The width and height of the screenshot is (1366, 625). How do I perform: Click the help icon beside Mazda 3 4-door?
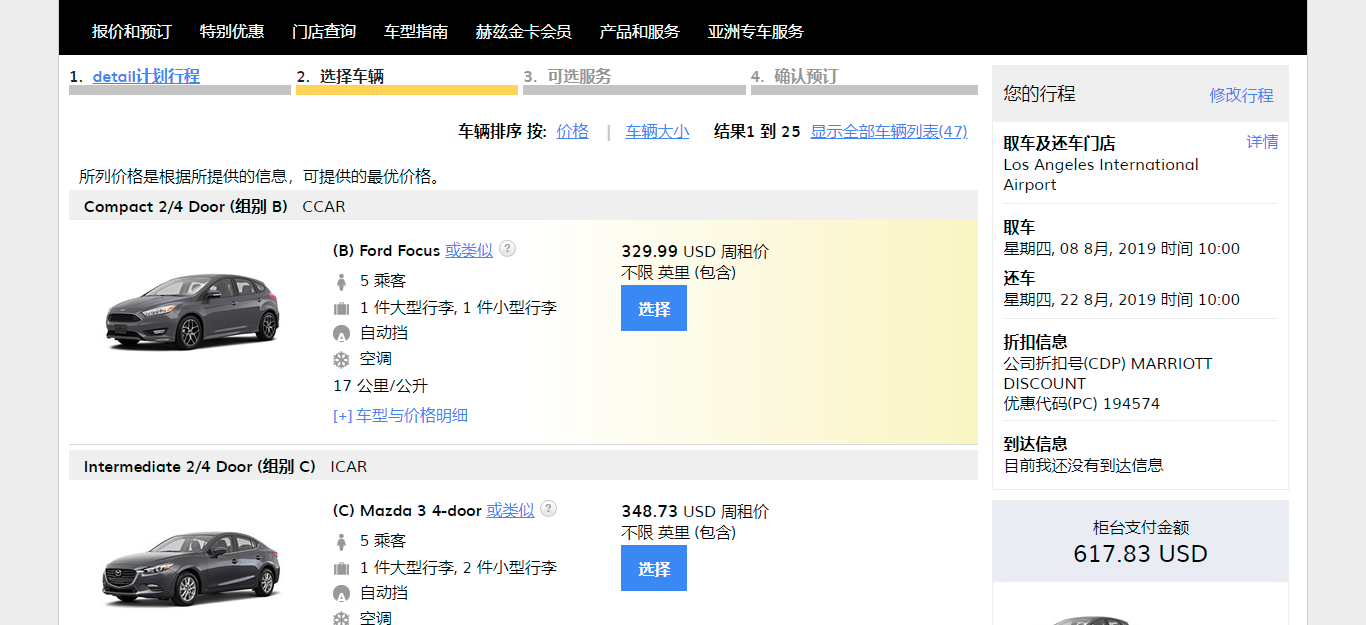(x=548, y=509)
